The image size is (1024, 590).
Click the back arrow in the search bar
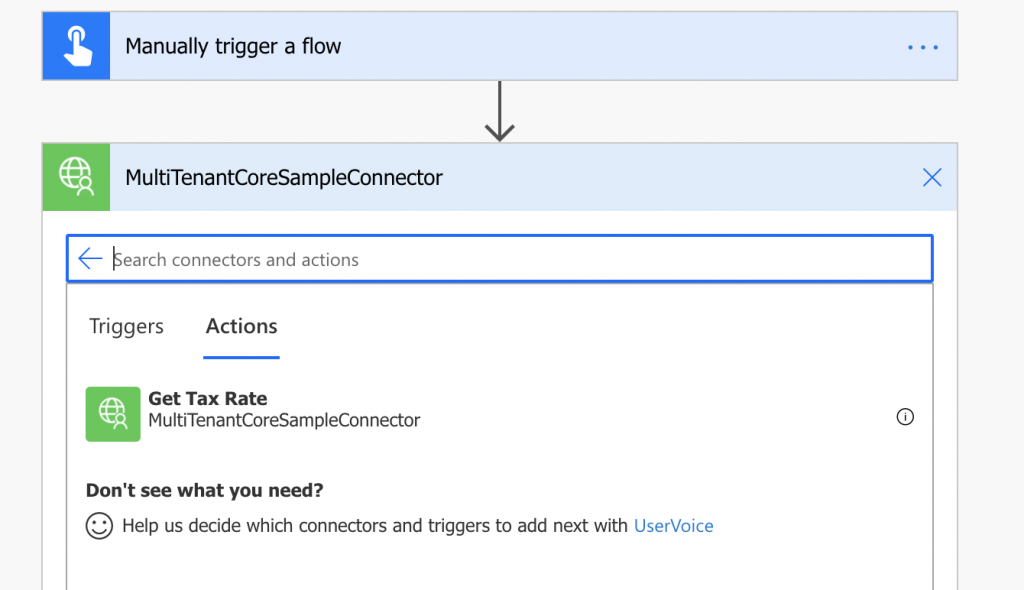point(90,258)
